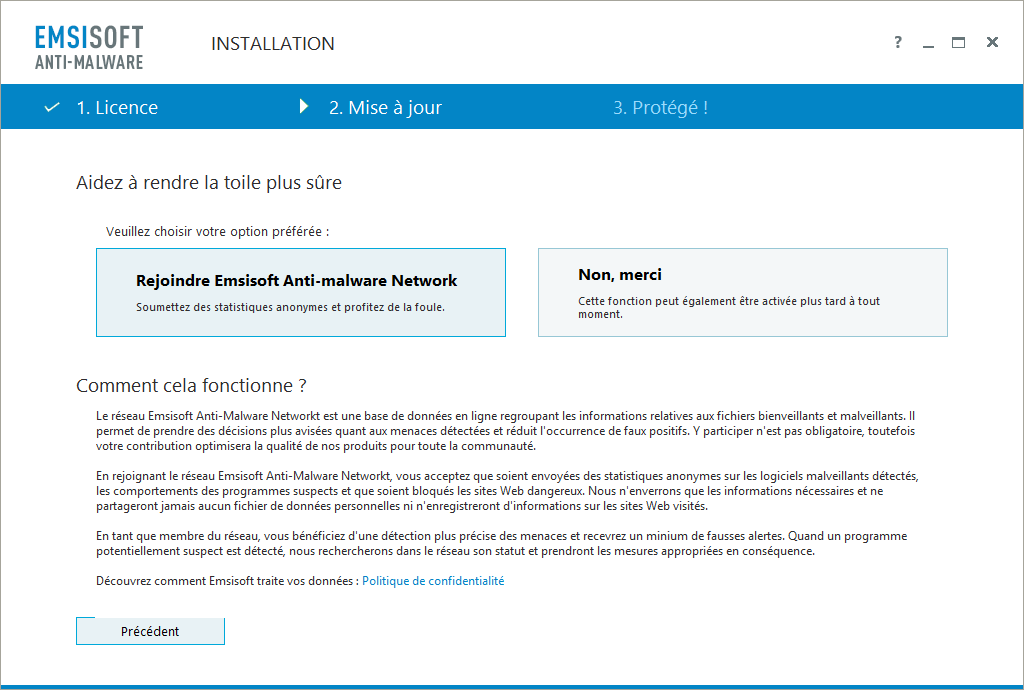This screenshot has width=1024, height=690.
Task: Click the heading Aidez à rendre la toile plus sûre
Action: 209,183
